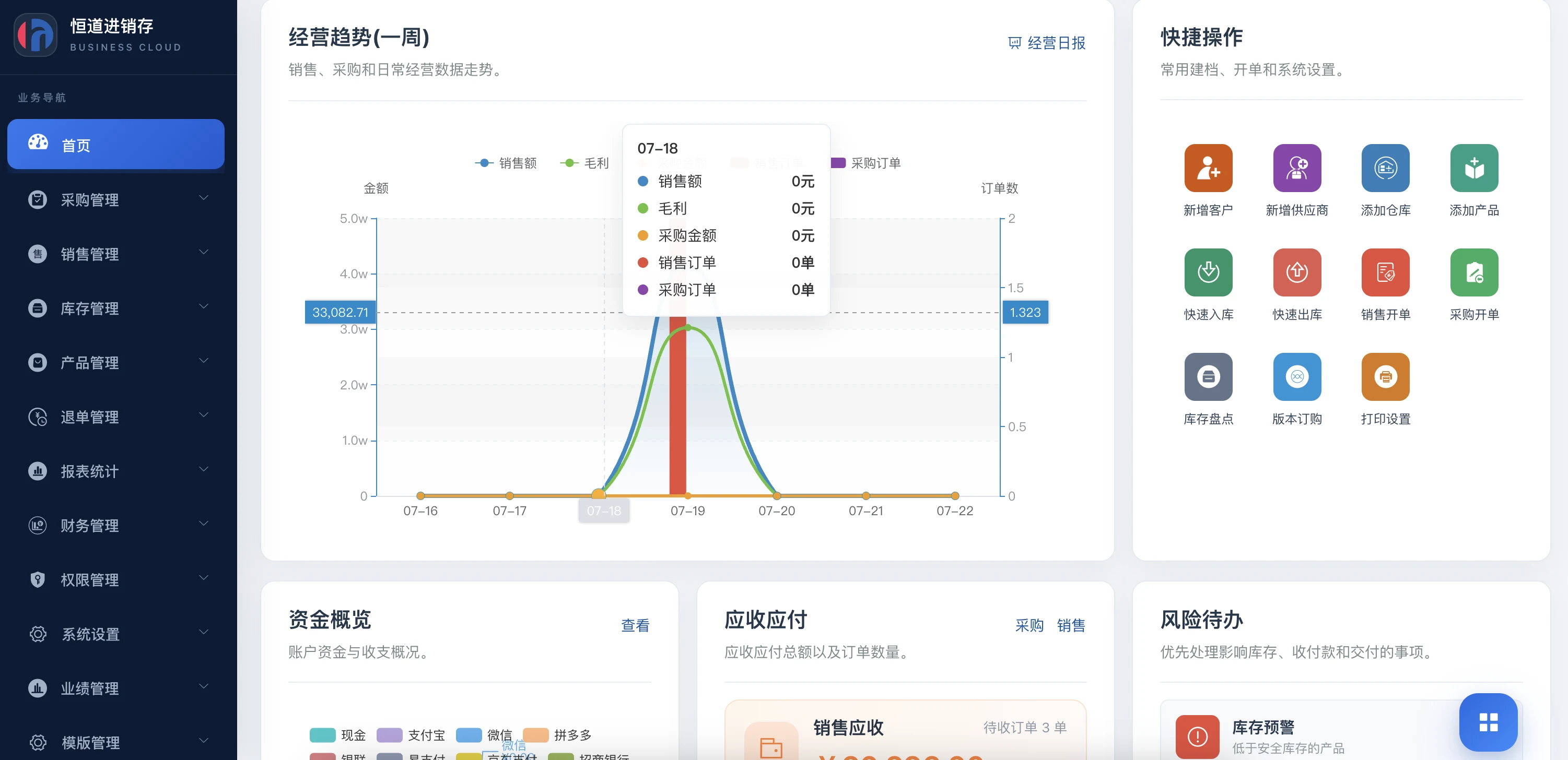The height and width of the screenshot is (760, 1568).
Task: Toggle the 微信 legend in 资金概览
Action: [x=484, y=735]
